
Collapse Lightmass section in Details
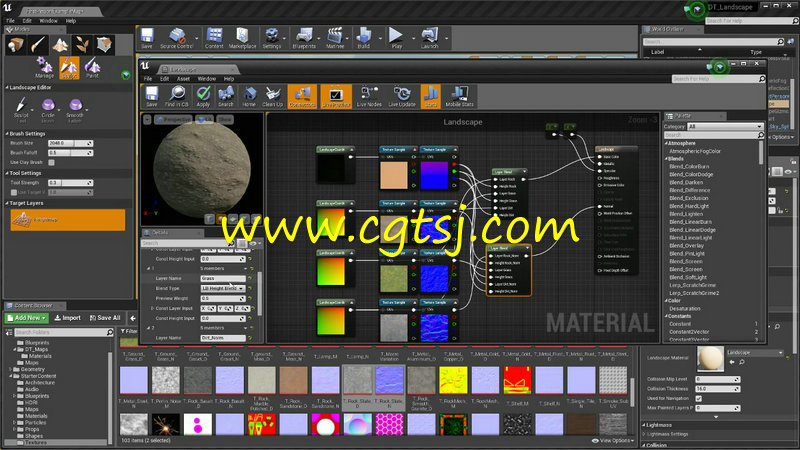[644, 425]
